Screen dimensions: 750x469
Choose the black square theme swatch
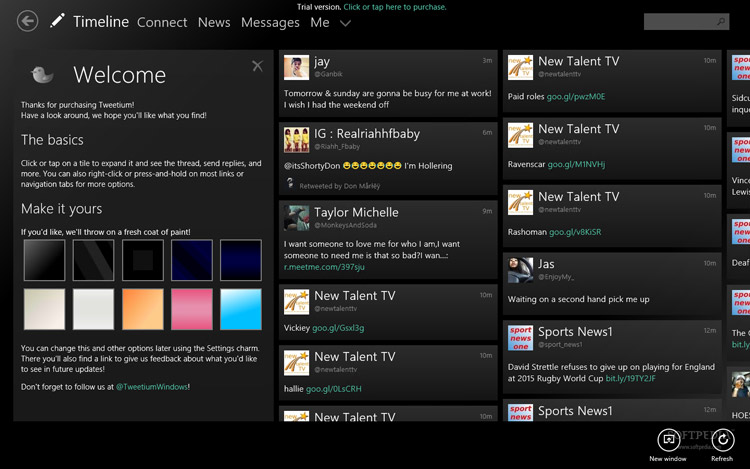143,260
